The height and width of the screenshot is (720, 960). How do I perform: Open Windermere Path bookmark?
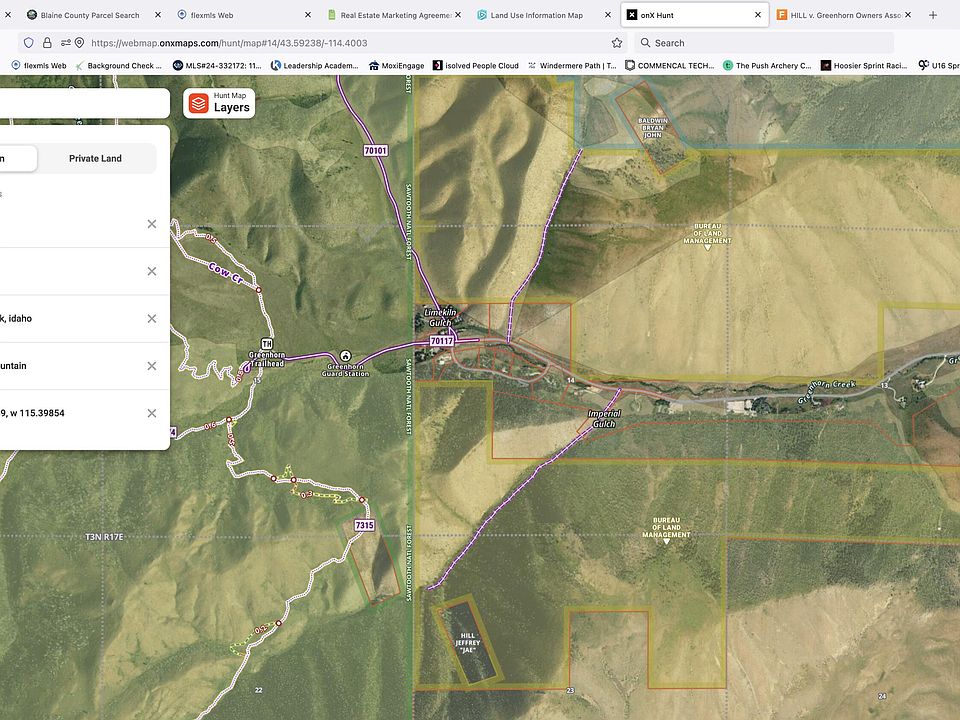pos(572,66)
